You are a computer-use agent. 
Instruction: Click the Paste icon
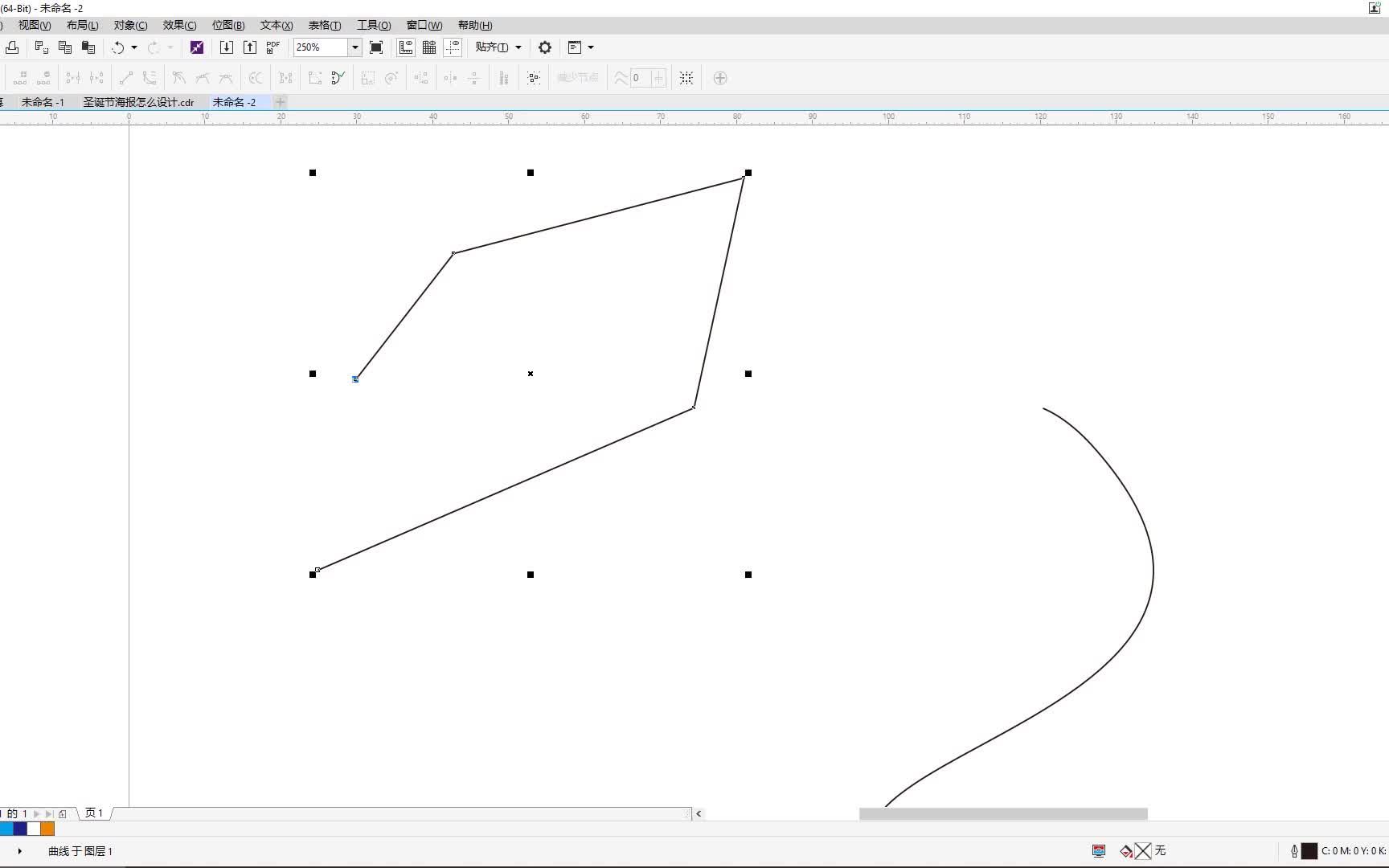88,47
